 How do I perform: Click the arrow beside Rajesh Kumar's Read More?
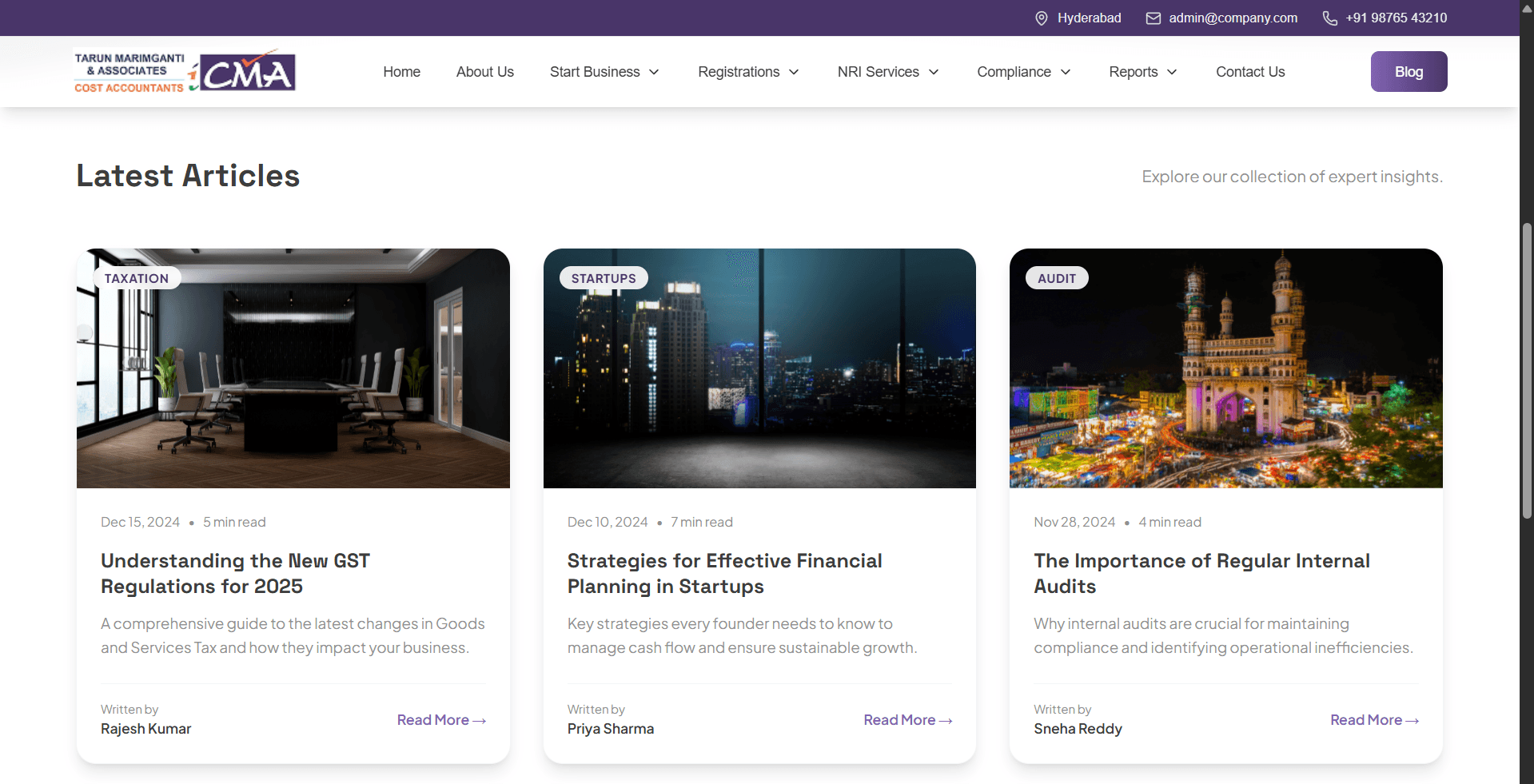479,721
